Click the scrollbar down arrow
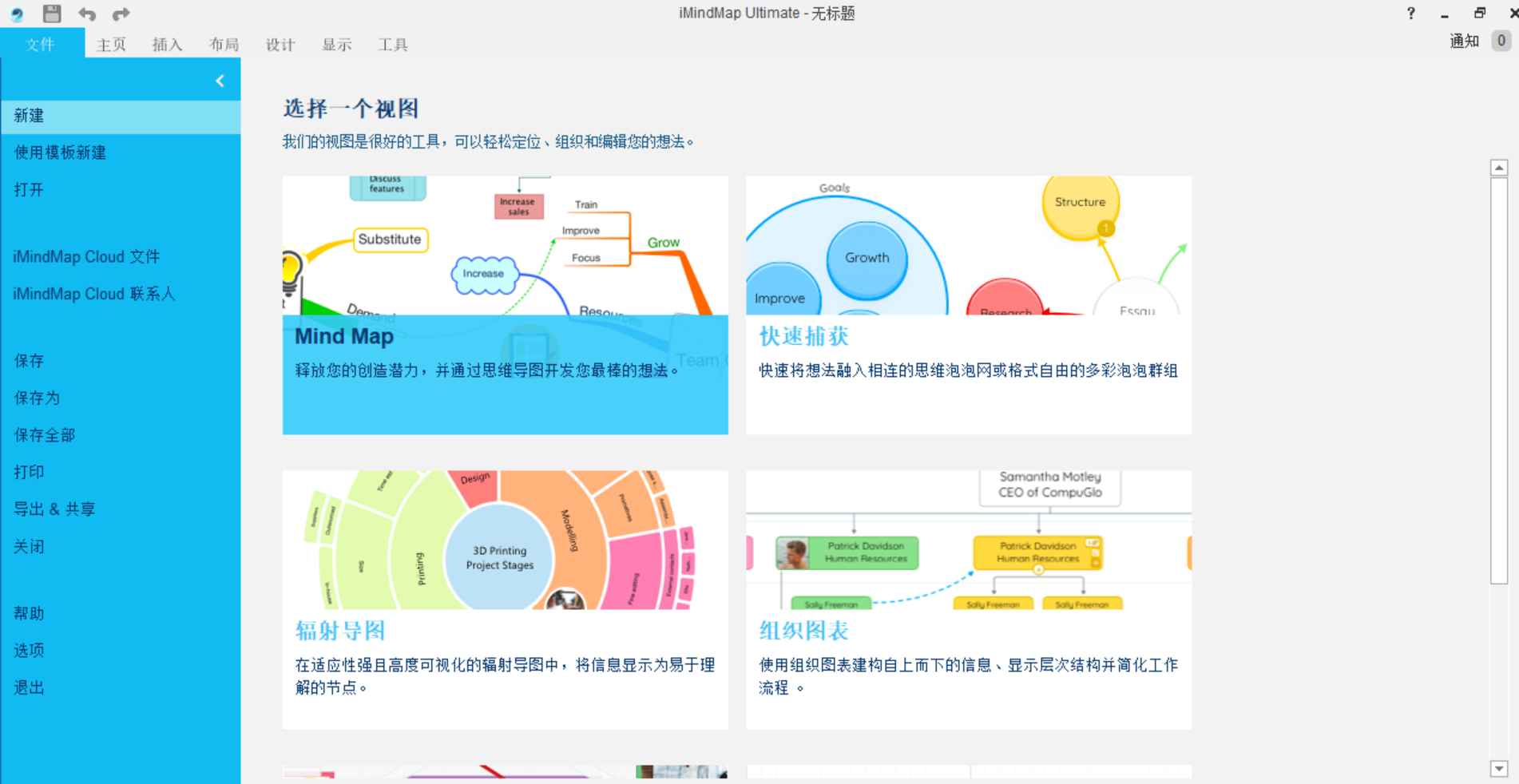 [1499, 769]
